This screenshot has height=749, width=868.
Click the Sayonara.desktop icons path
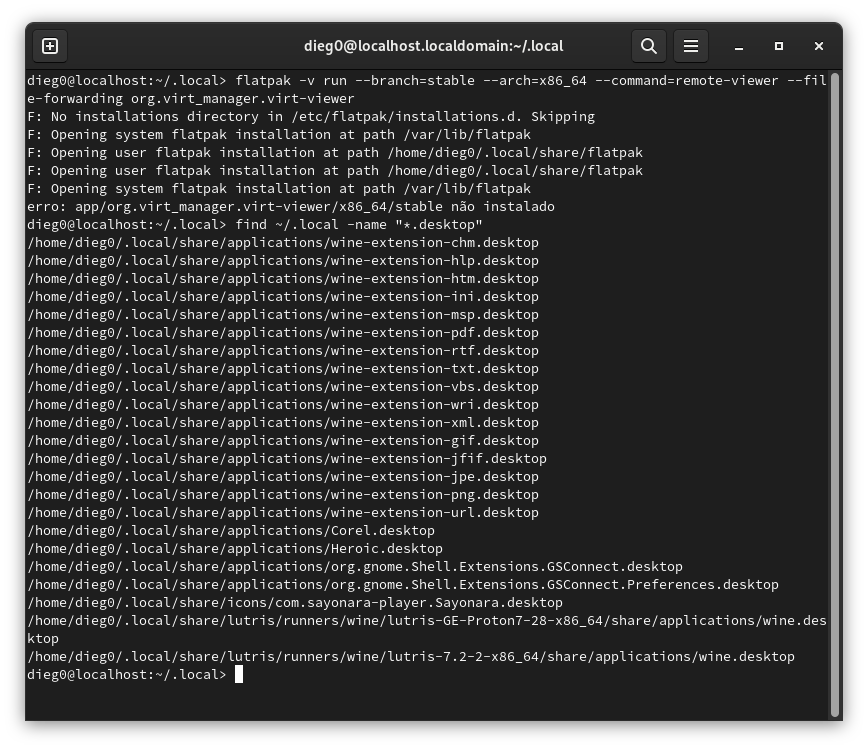click(295, 603)
